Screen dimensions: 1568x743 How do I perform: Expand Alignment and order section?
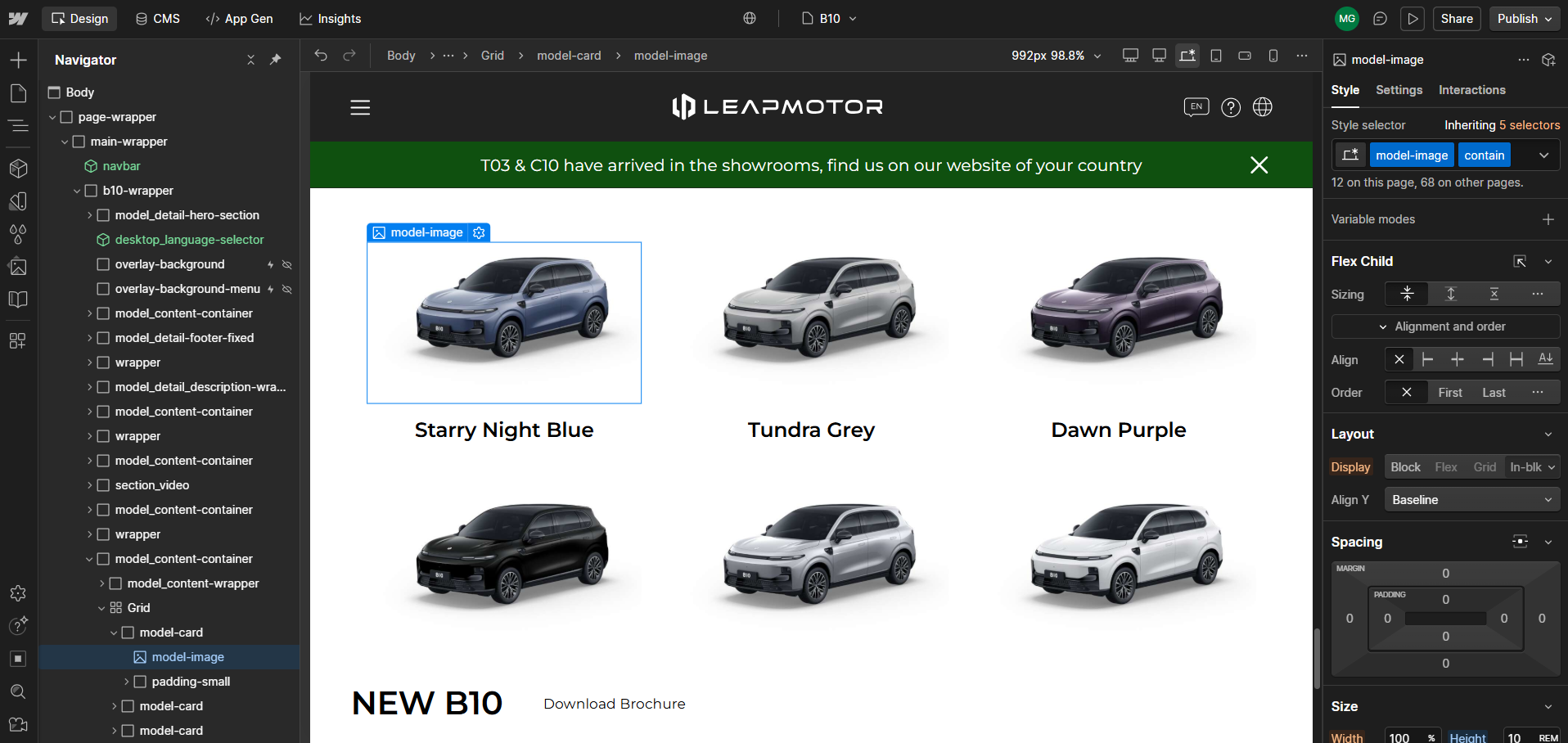tap(1445, 326)
